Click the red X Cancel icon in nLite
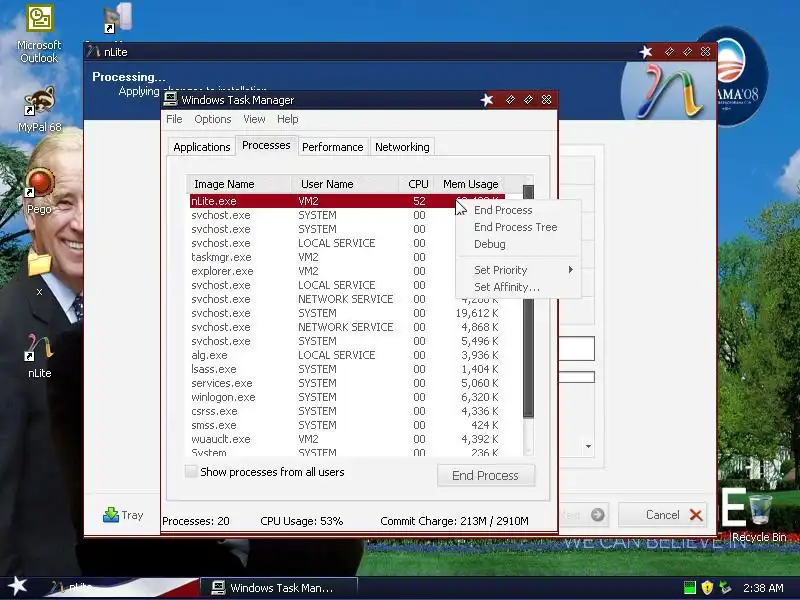 pos(696,515)
